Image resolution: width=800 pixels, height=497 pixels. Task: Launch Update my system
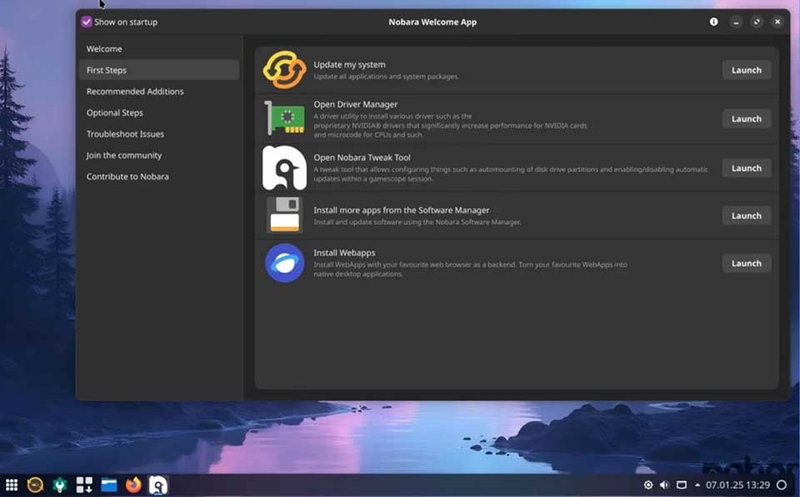[746, 70]
